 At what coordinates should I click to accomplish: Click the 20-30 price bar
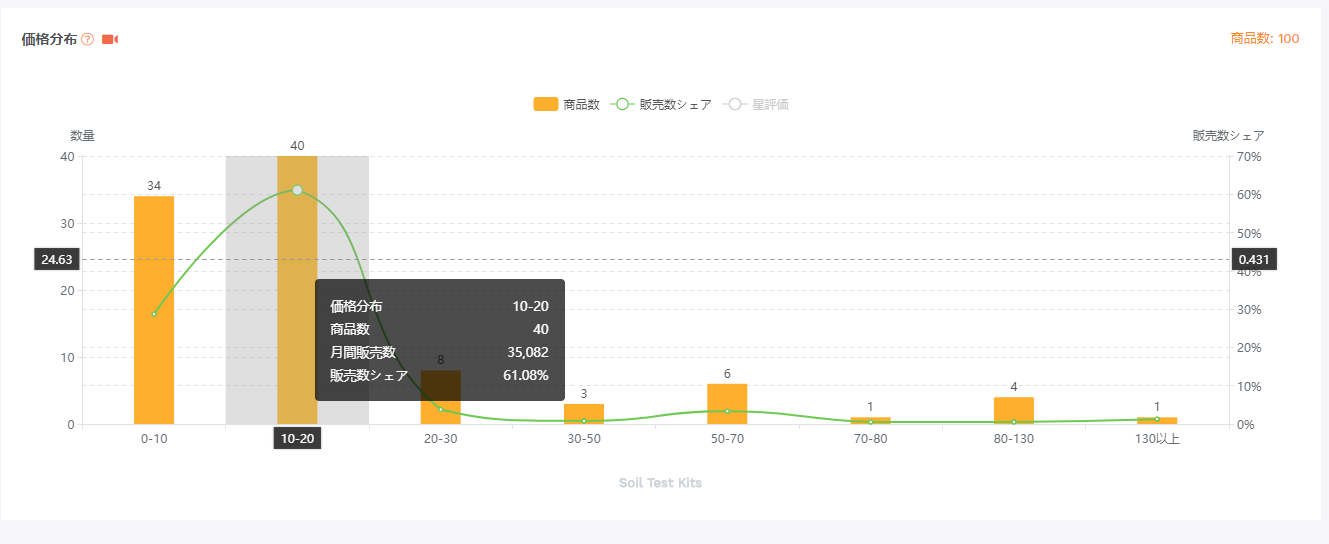441,397
